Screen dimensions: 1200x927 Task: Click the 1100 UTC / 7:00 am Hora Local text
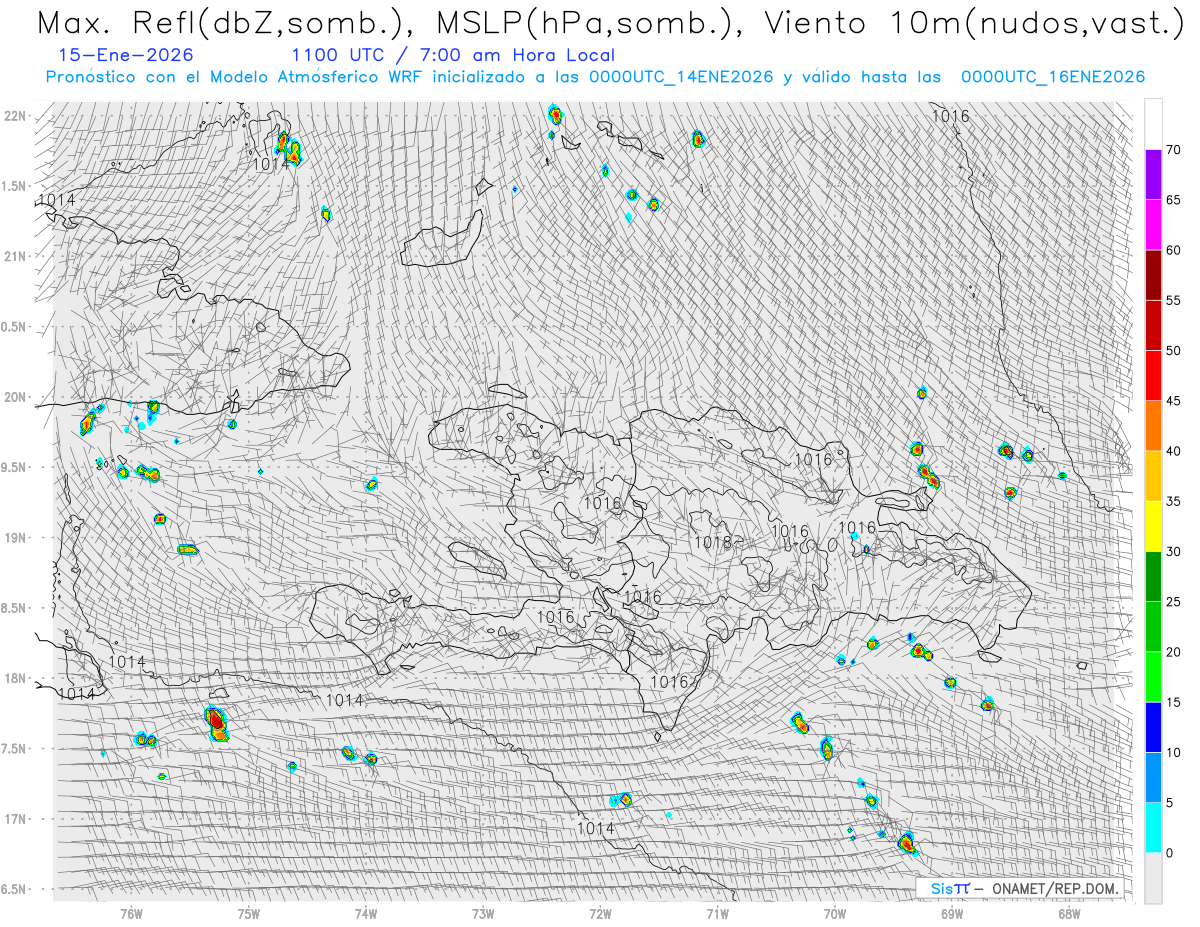(x=453, y=56)
